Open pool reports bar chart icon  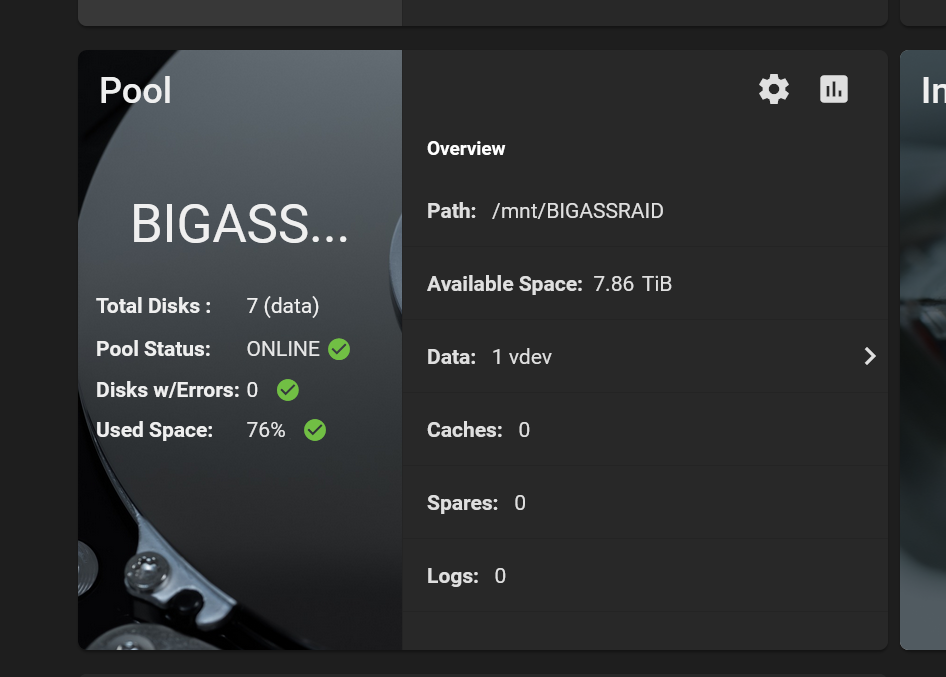[834, 89]
